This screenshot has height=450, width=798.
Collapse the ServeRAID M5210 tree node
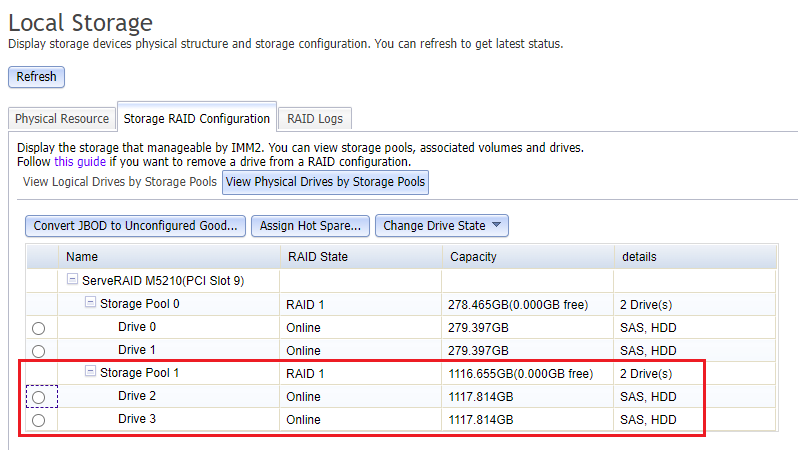tap(73, 280)
